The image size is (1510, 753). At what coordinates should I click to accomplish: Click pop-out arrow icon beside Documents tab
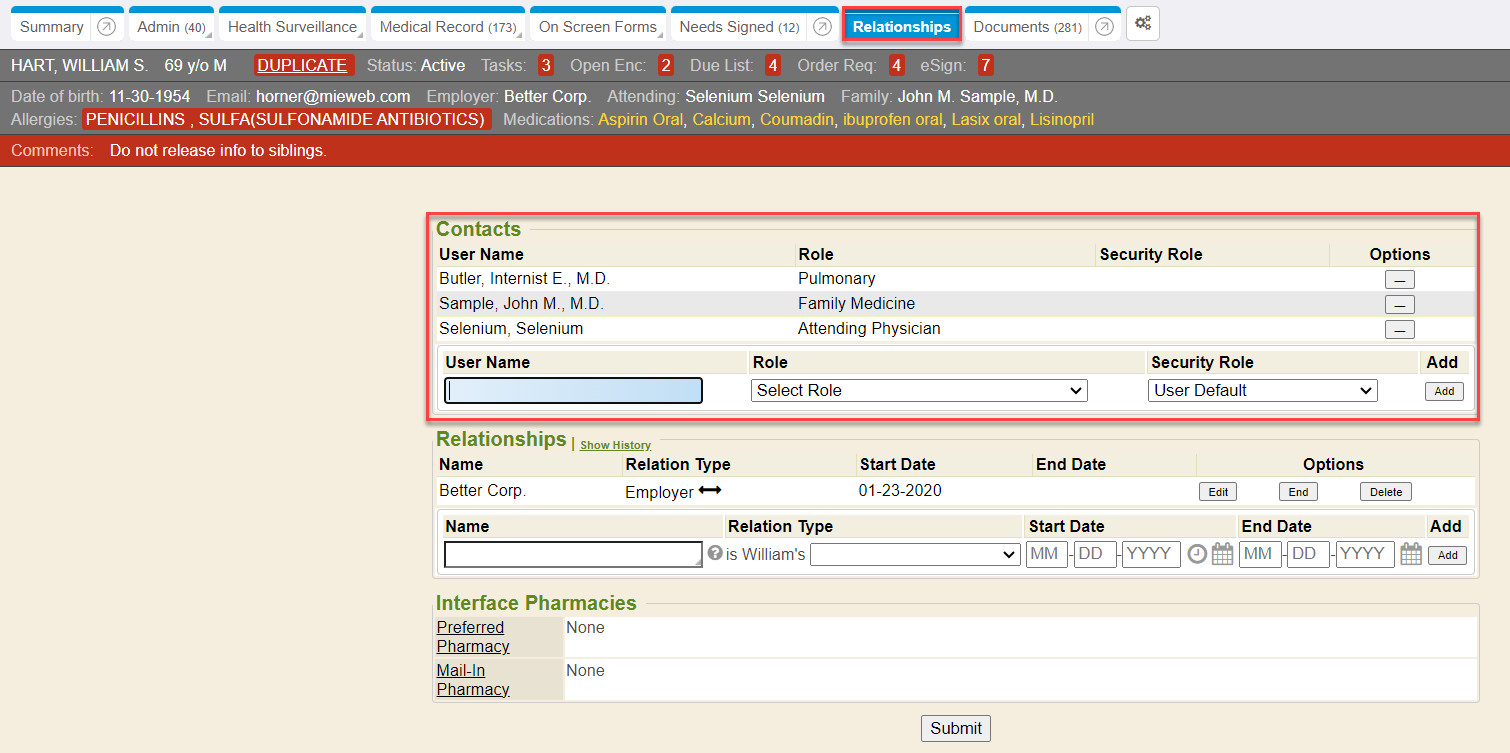[x=1104, y=27]
